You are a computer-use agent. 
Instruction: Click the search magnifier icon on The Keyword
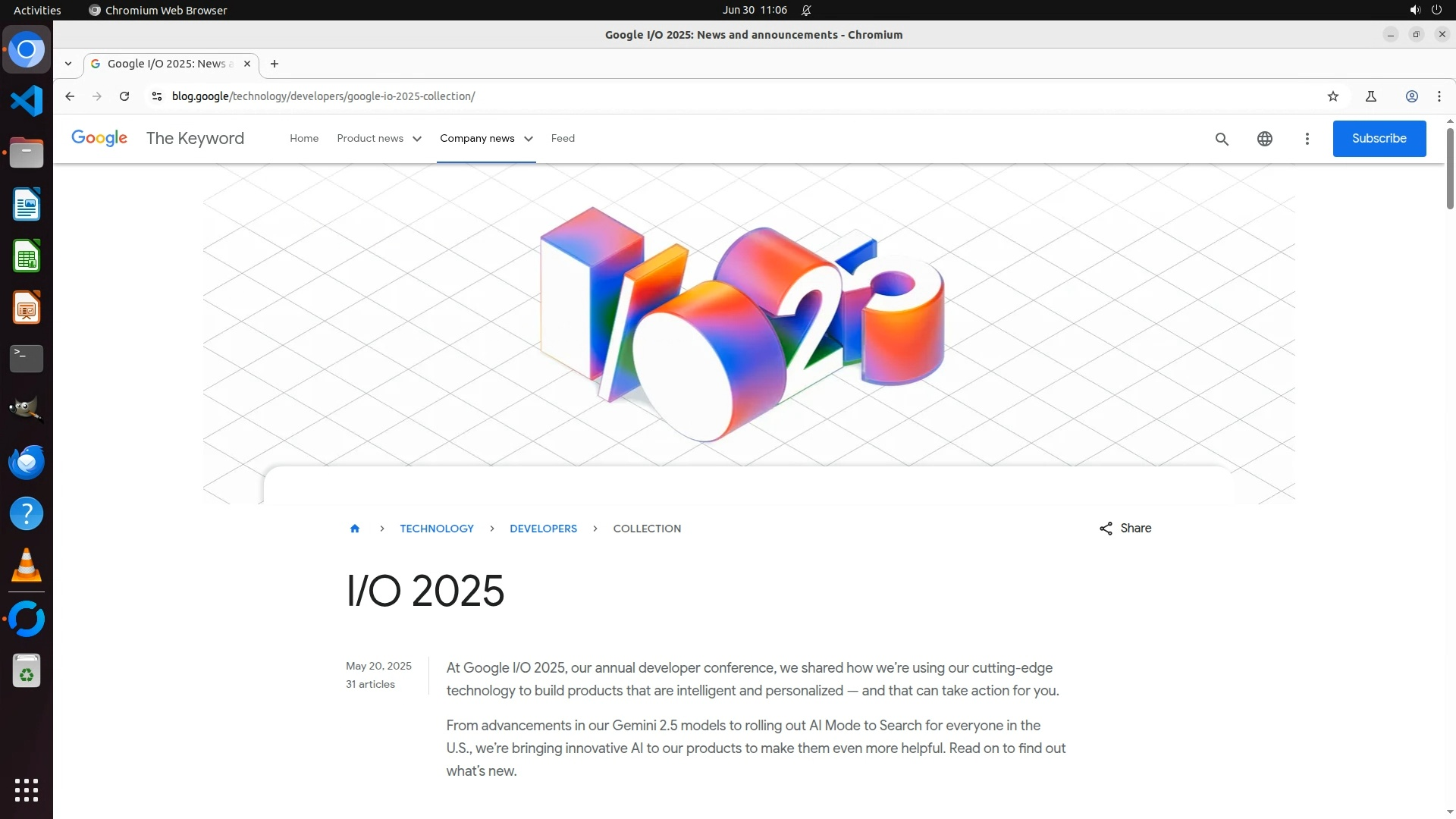click(x=1222, y=139)
